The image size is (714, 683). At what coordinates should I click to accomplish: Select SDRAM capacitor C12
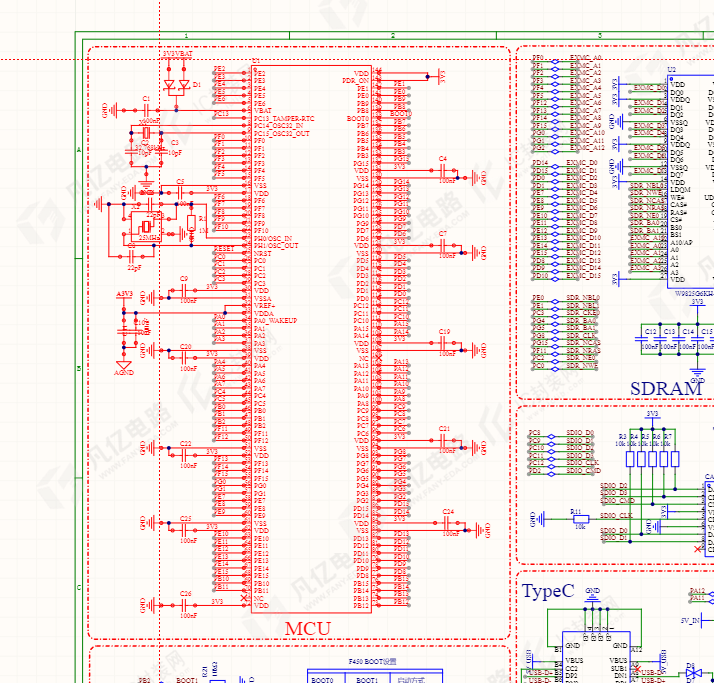641,339
